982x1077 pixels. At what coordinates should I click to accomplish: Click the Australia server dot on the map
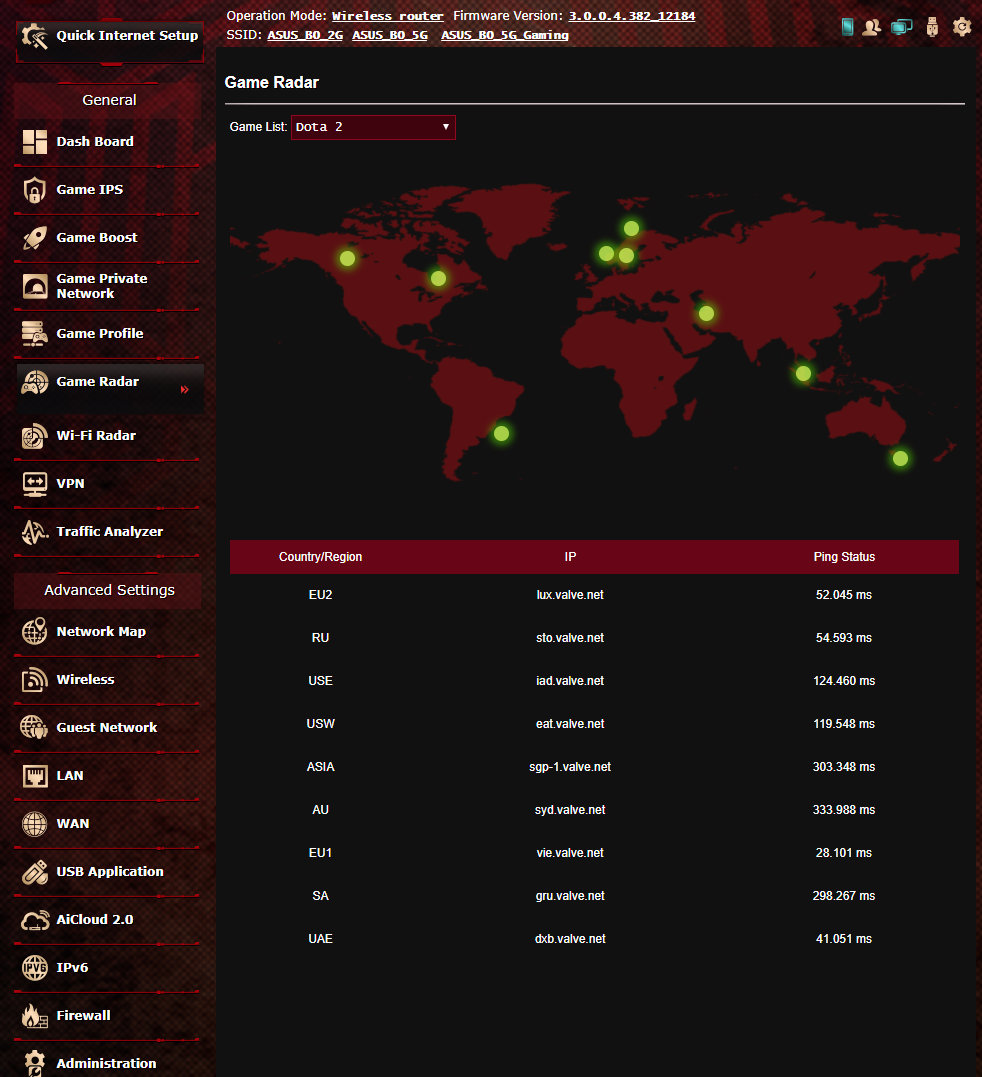pyautogui.click(x=900, y=458)
